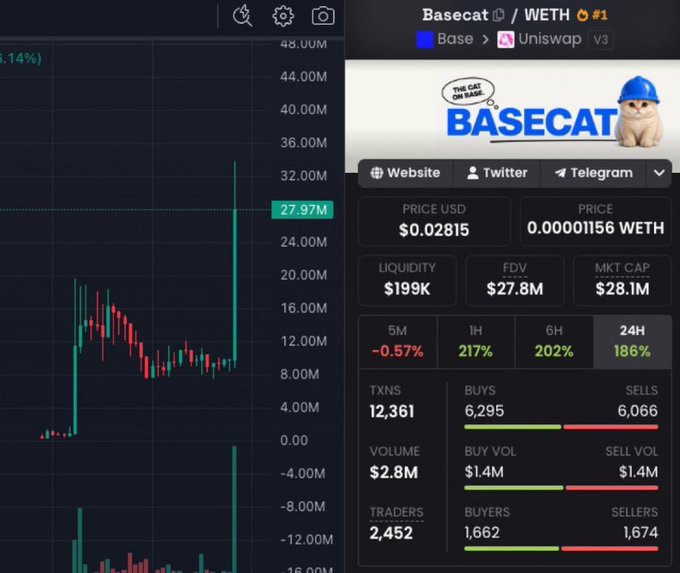Click the SELL VOL $1.4M value
This screenshot has width=680, height=573.
point(638,471)
